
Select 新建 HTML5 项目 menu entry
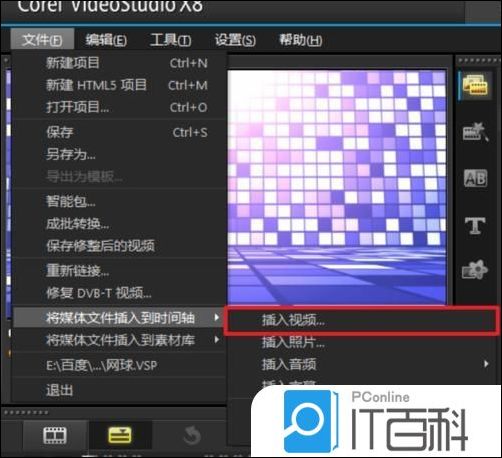pos(120,85)
